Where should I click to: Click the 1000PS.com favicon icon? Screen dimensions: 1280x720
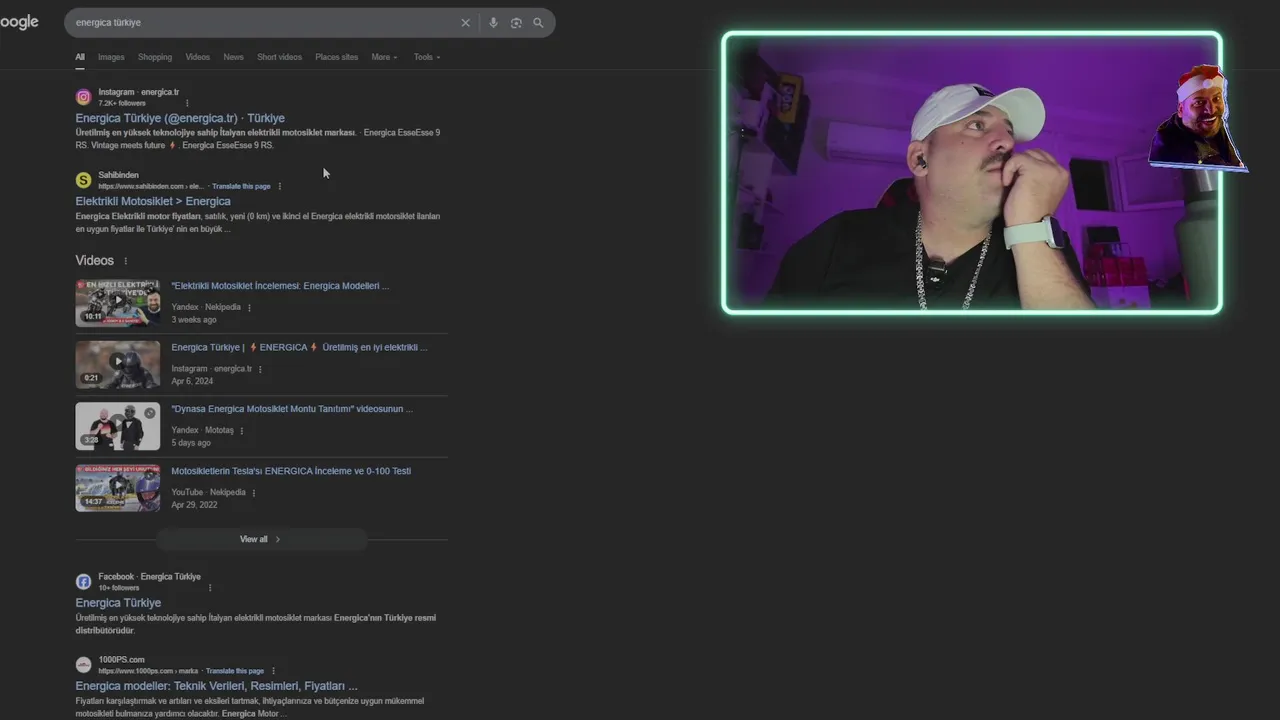point(84,665)
